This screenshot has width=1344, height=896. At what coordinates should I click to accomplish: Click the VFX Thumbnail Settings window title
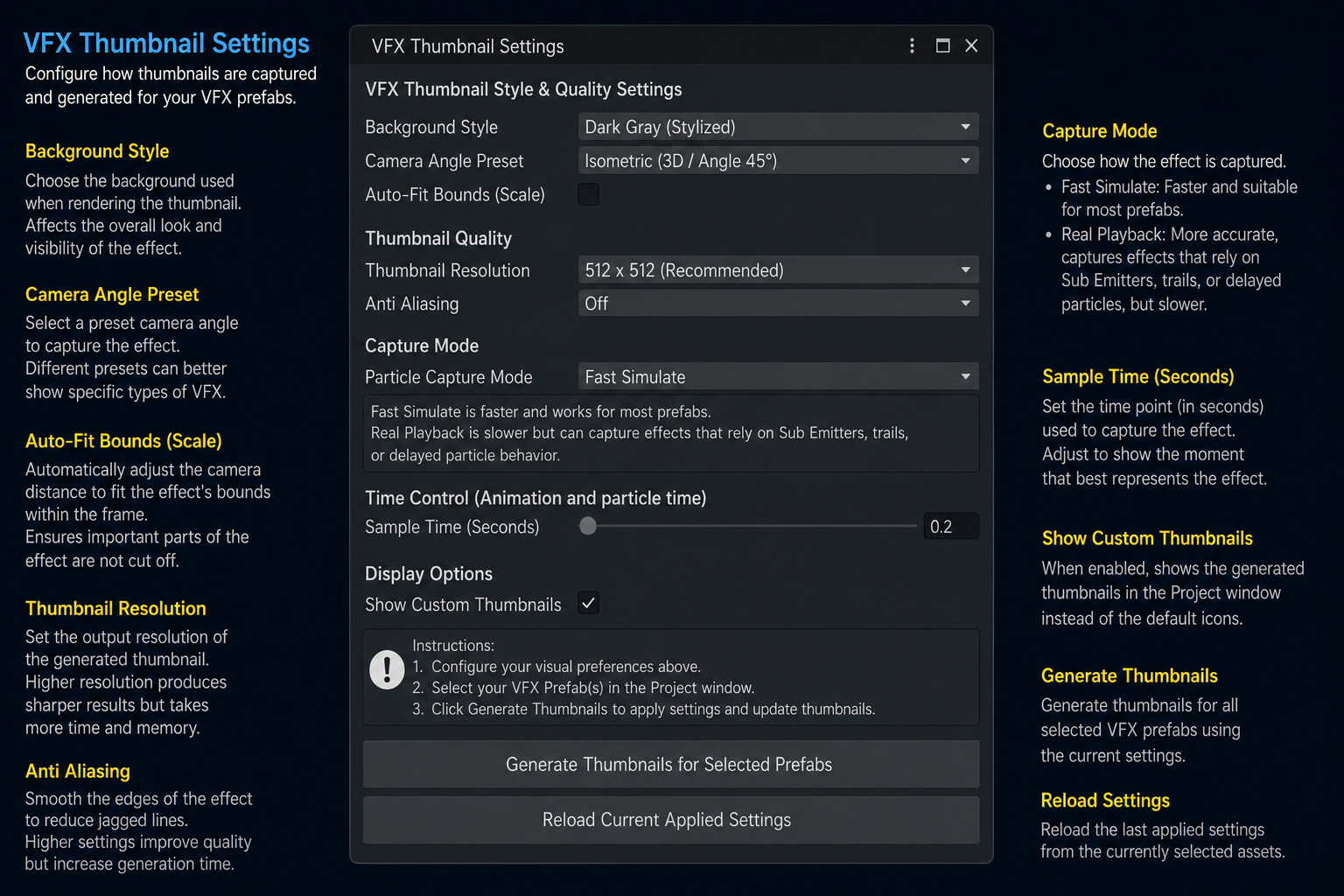click(x=467, y=46)
